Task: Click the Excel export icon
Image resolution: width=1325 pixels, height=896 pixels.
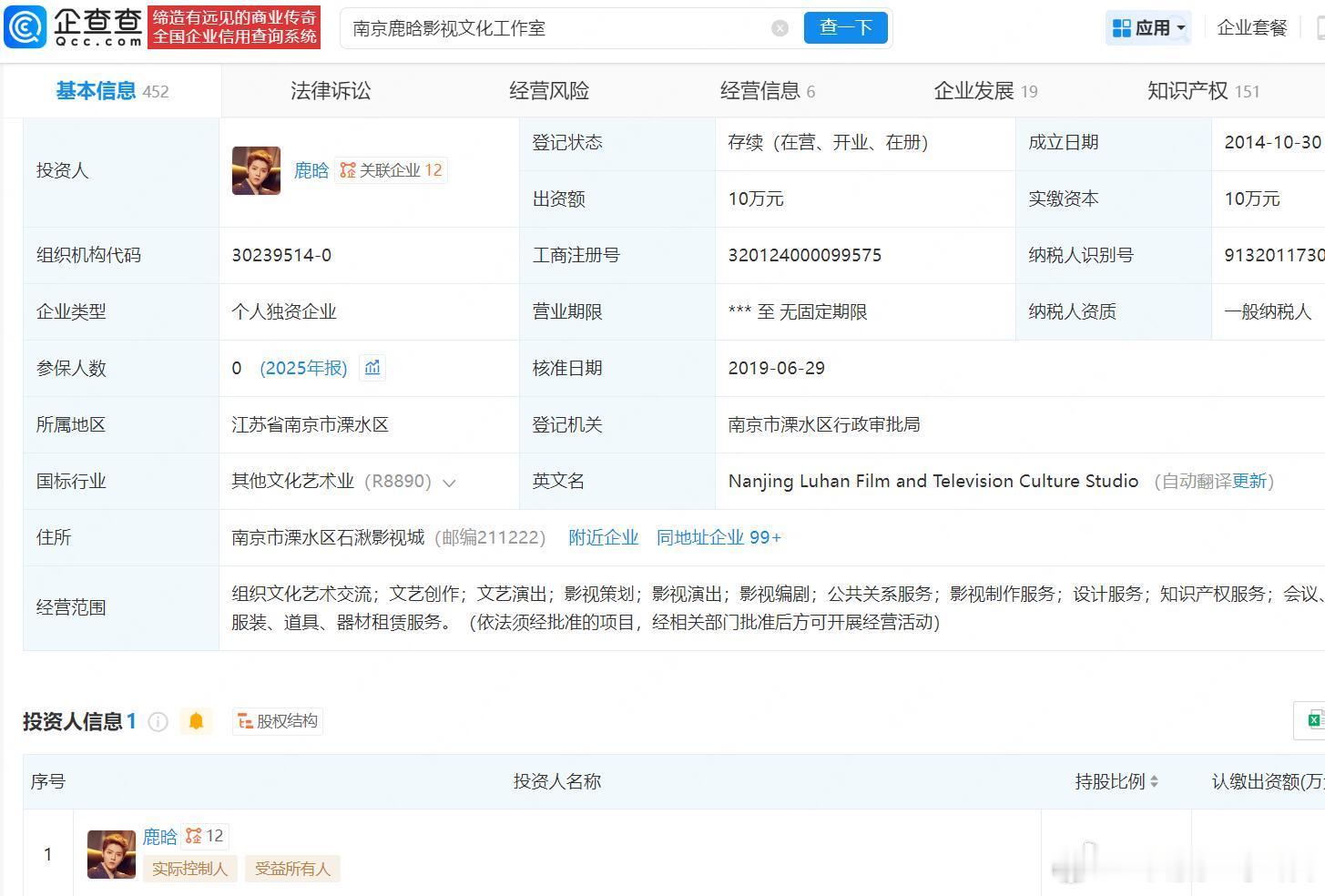Action: (x=1314, y=720)
